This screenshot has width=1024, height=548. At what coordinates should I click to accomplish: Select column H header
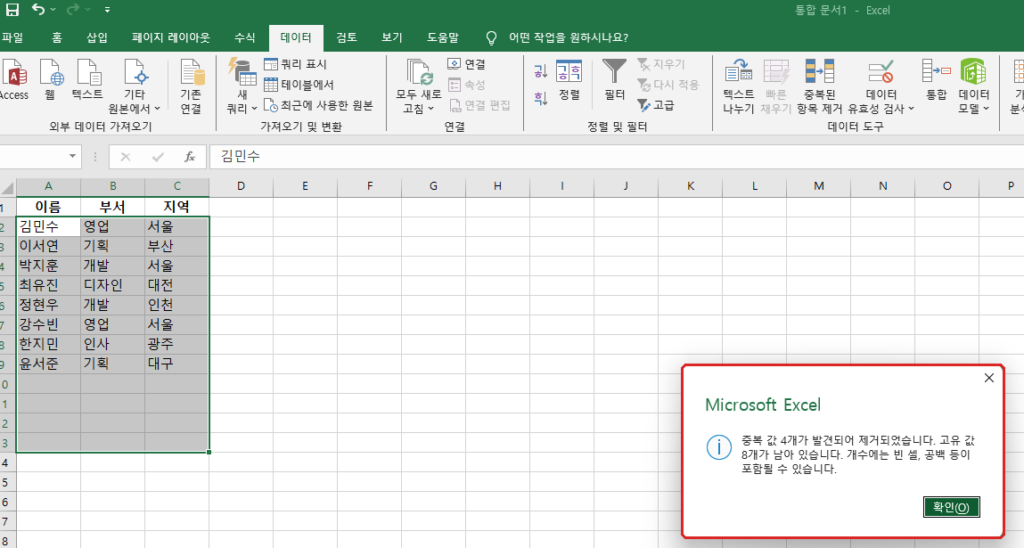point(498,186)
